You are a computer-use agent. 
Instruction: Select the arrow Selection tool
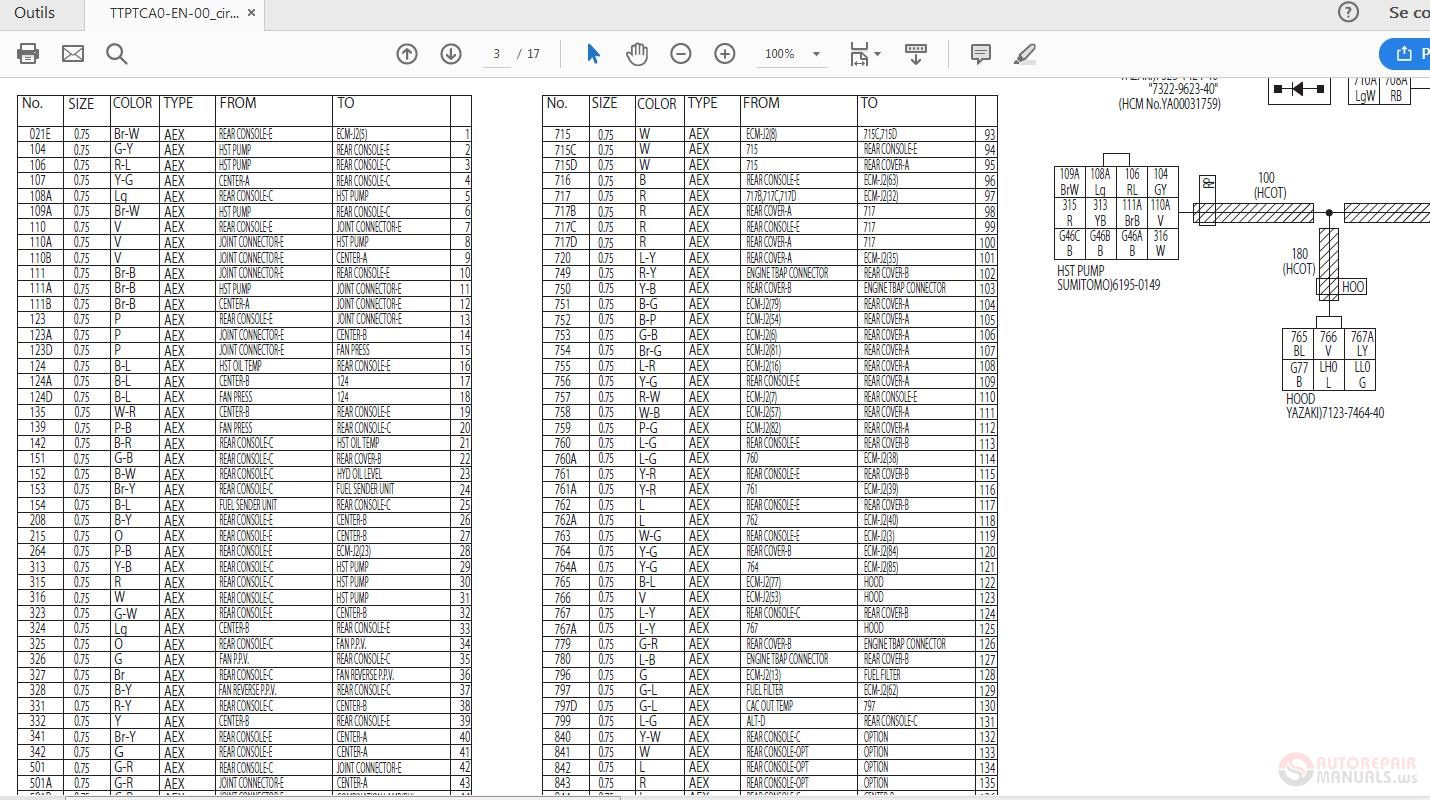[593, 54]
